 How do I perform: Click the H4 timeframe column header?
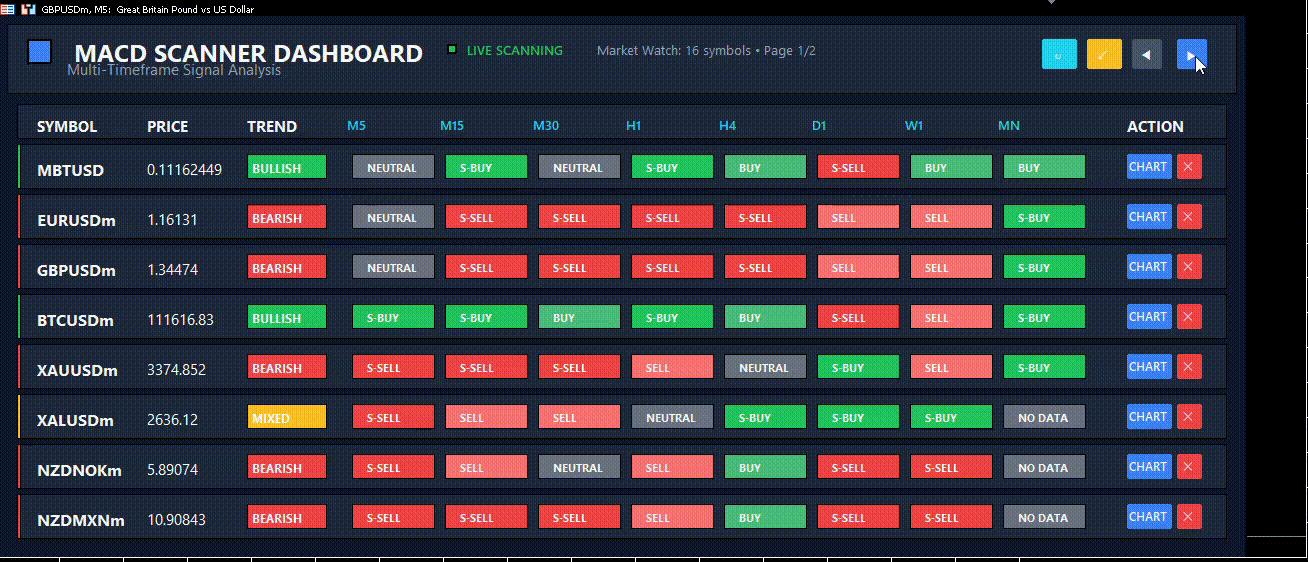click(x=727, y=126)
